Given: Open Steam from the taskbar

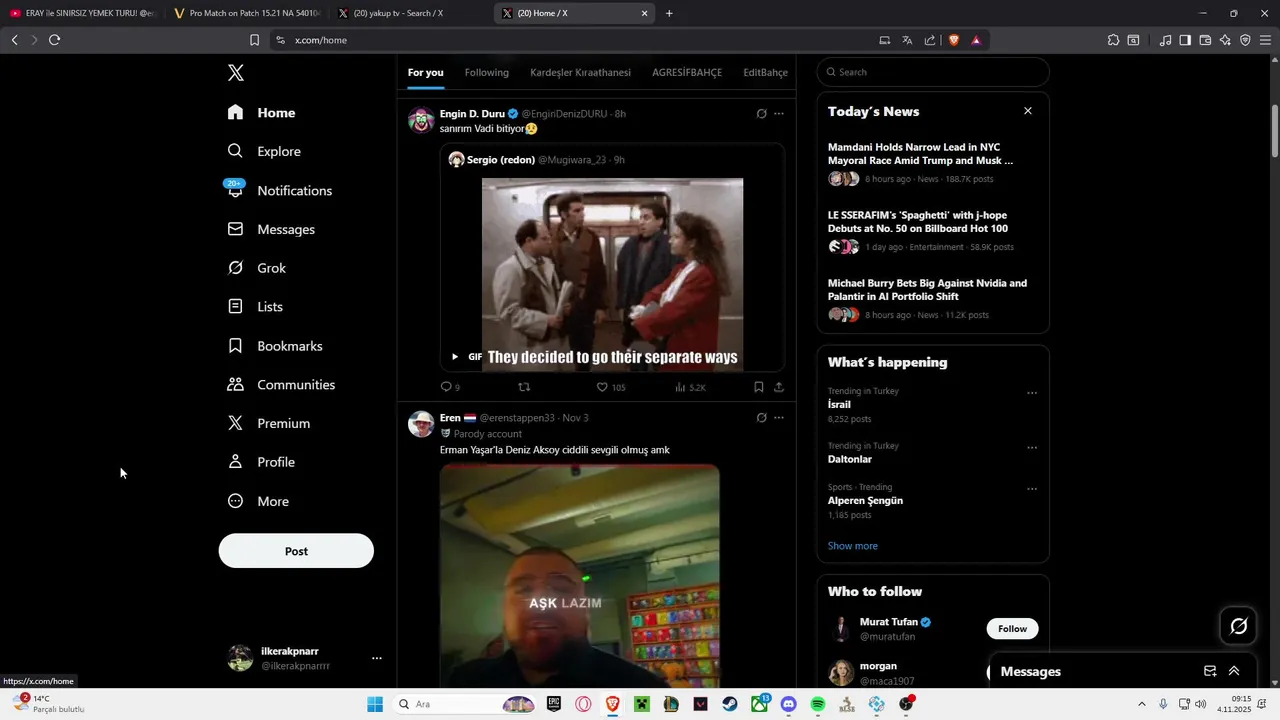Looking at the screenshot, I should click(x=730, y=704).
